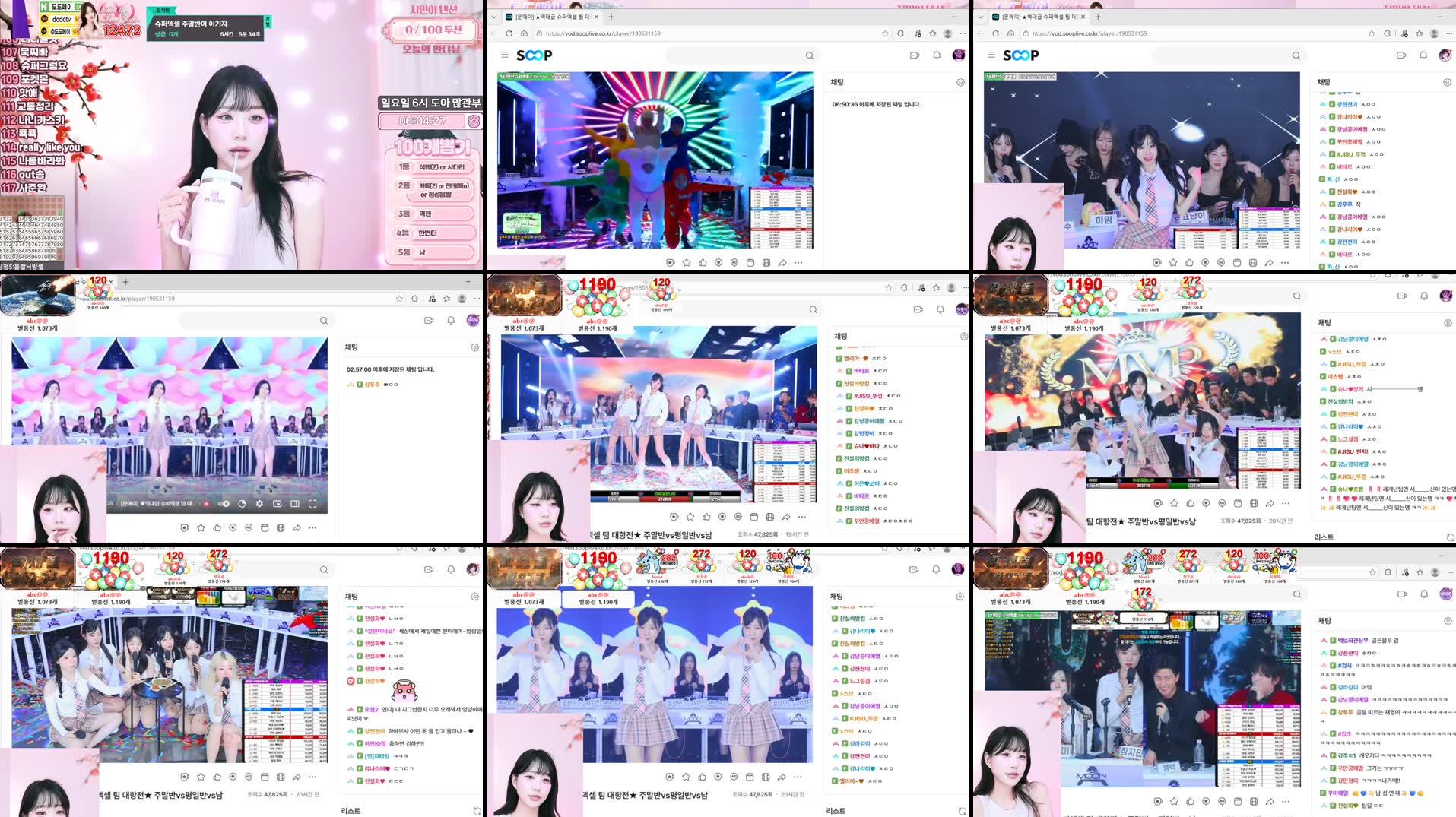Open chat settings with the gear icon
1456x817 pixels.
tap(960, 82)
